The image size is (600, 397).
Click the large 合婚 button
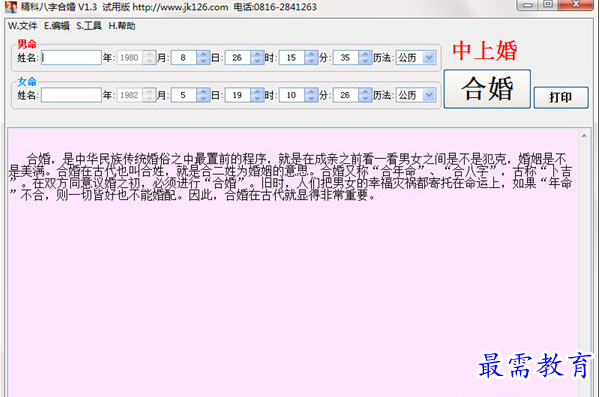coord(487,89)
